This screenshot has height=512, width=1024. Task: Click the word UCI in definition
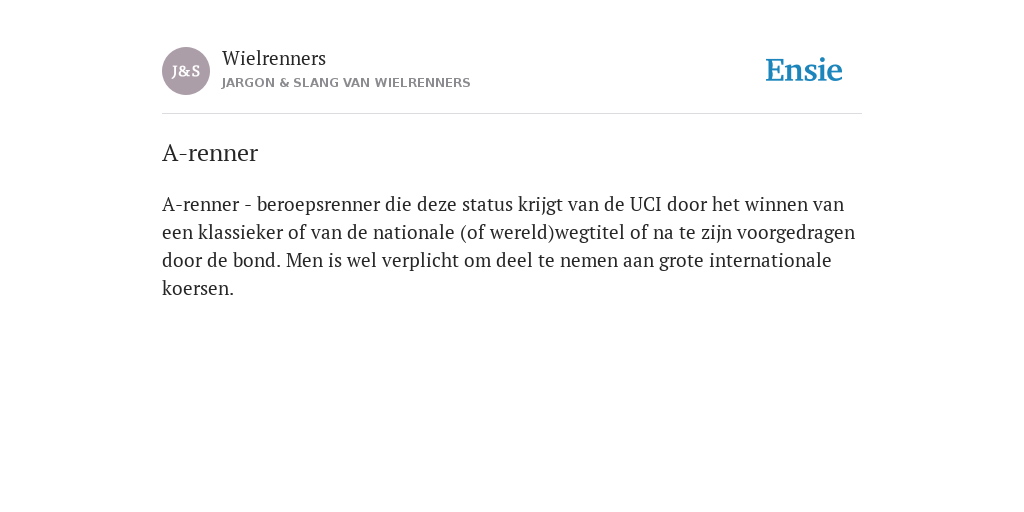point(646,204)
